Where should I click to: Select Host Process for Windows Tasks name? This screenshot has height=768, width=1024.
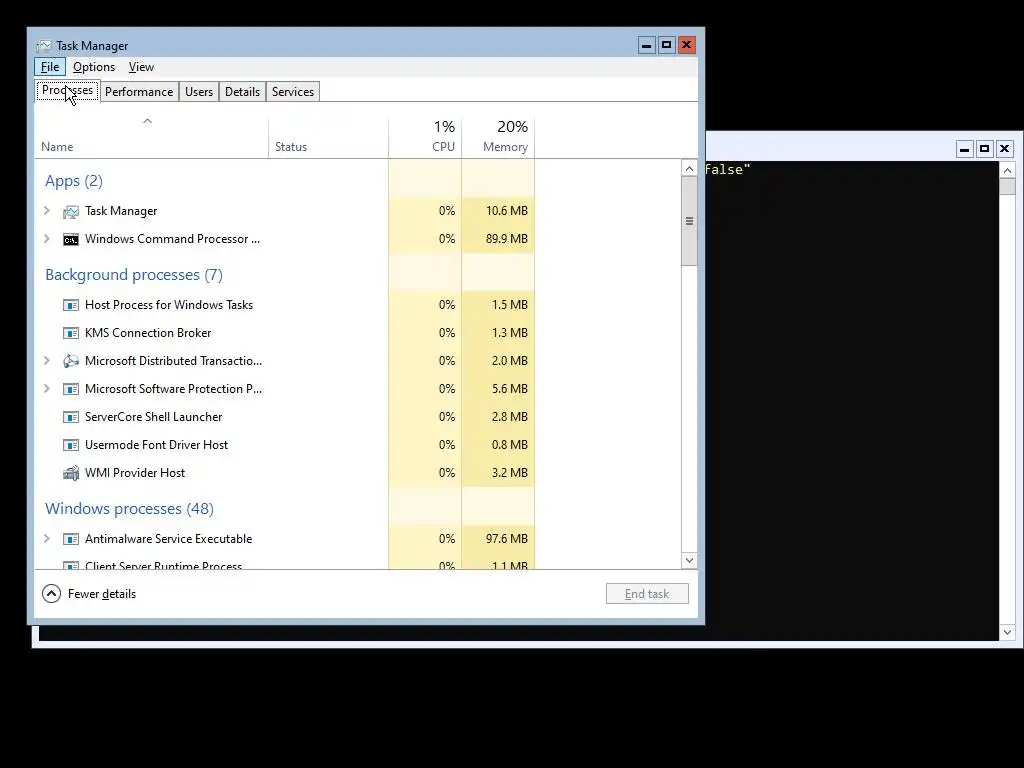click(x=169, y=305)
